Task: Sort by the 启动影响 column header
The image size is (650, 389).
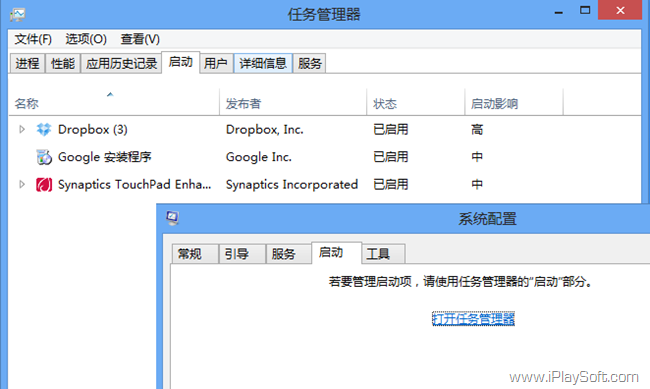Action: [x=514, y=103]
